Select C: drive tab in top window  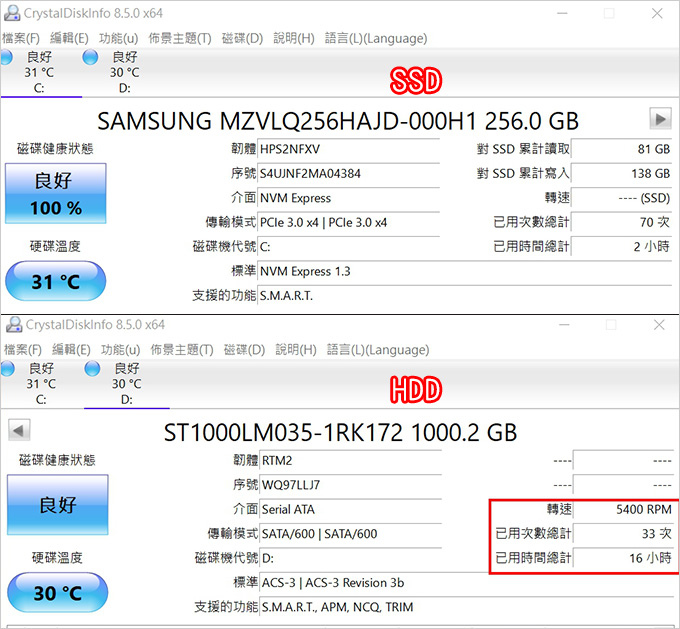pyautogui.click(x=39, y=72)
